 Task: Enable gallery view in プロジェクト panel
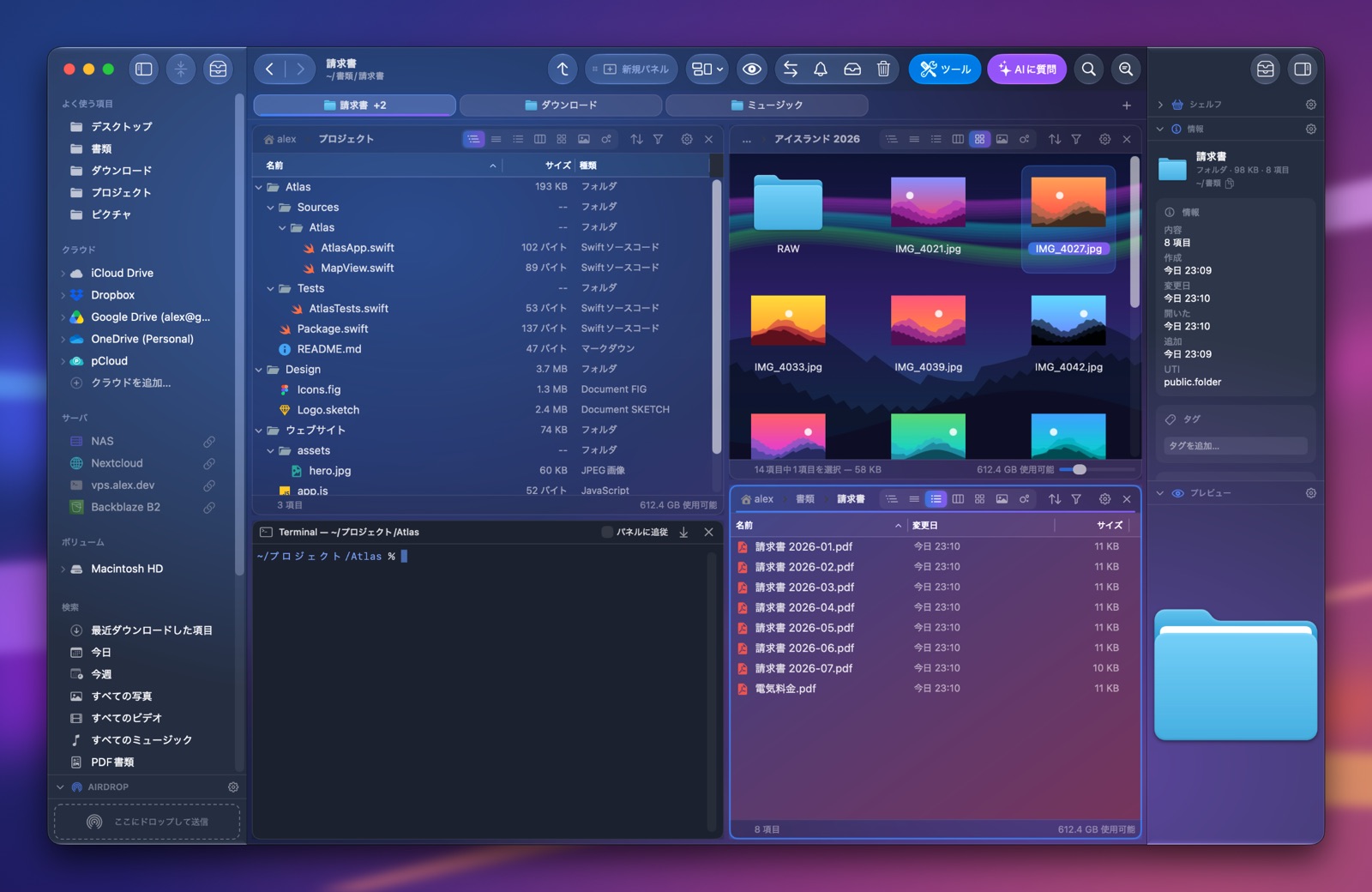[584, 139]
